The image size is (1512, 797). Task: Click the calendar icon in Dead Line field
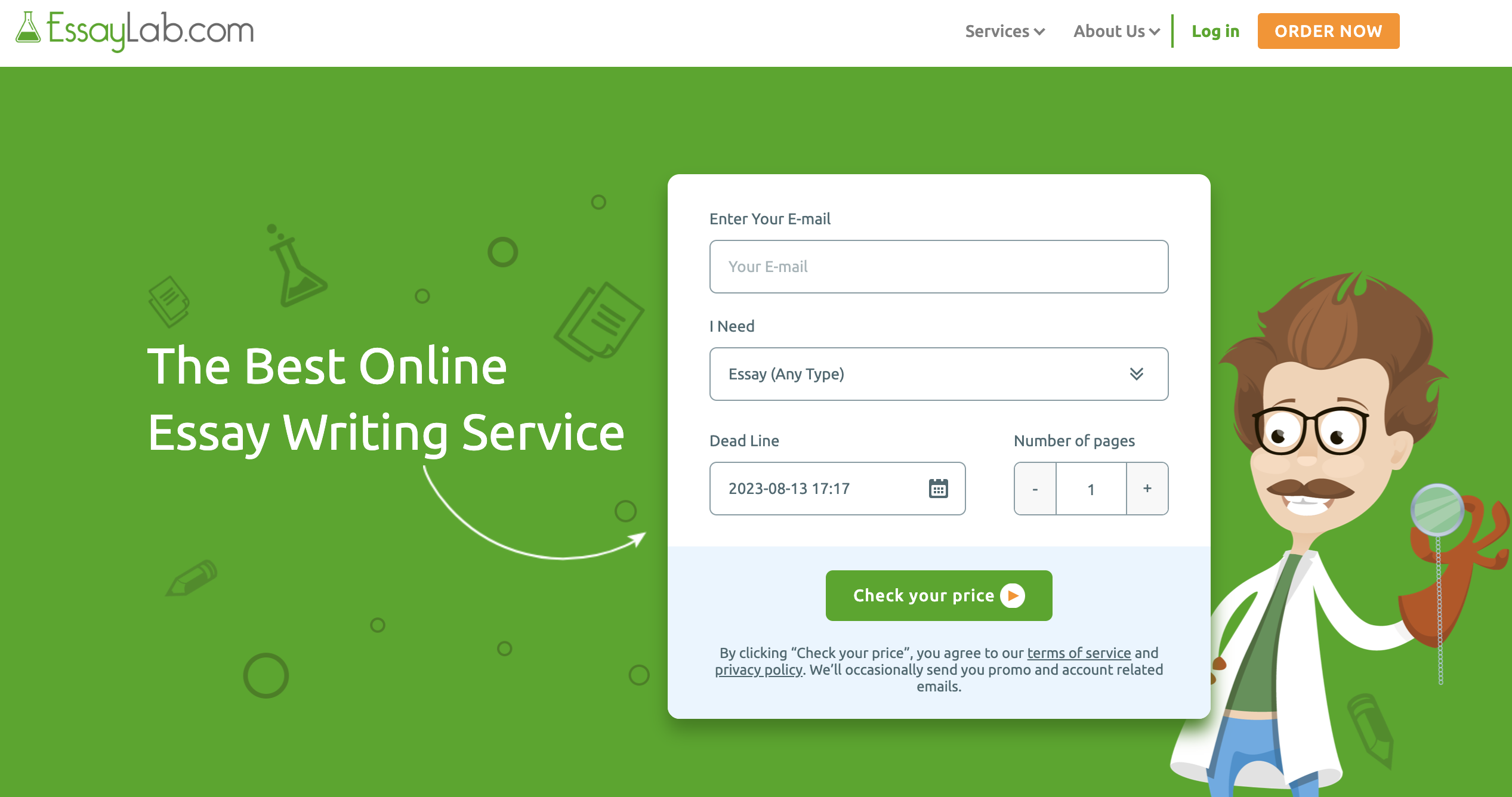[936, 488]
